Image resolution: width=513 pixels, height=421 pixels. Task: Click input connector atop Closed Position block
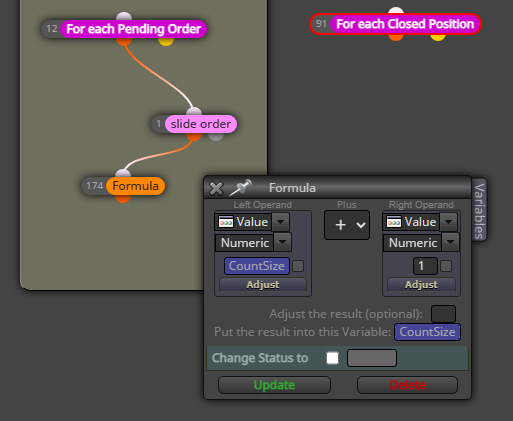pos(396,11)
